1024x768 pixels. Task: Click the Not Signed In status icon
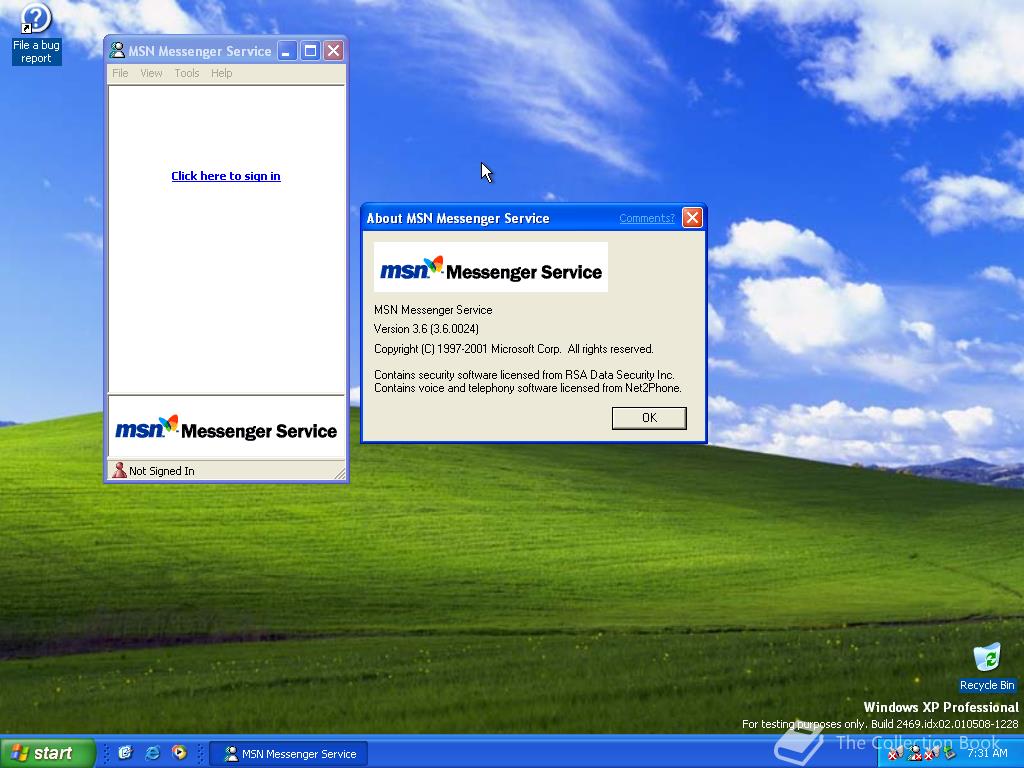click(x=119, y=470)
